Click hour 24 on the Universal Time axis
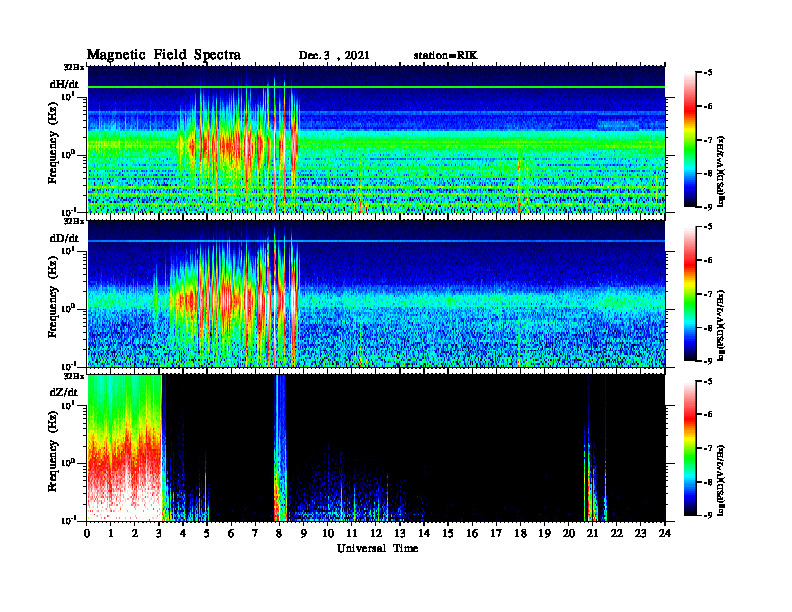The height and width of the screenshot is (612, 792). [664, 534]
